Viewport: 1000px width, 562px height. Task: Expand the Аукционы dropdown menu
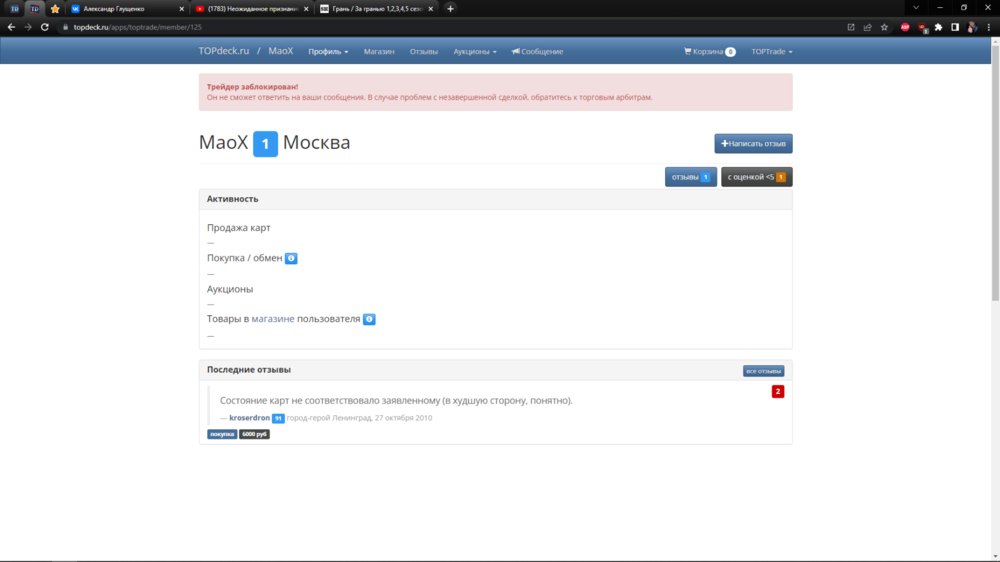tap(474, 51)
